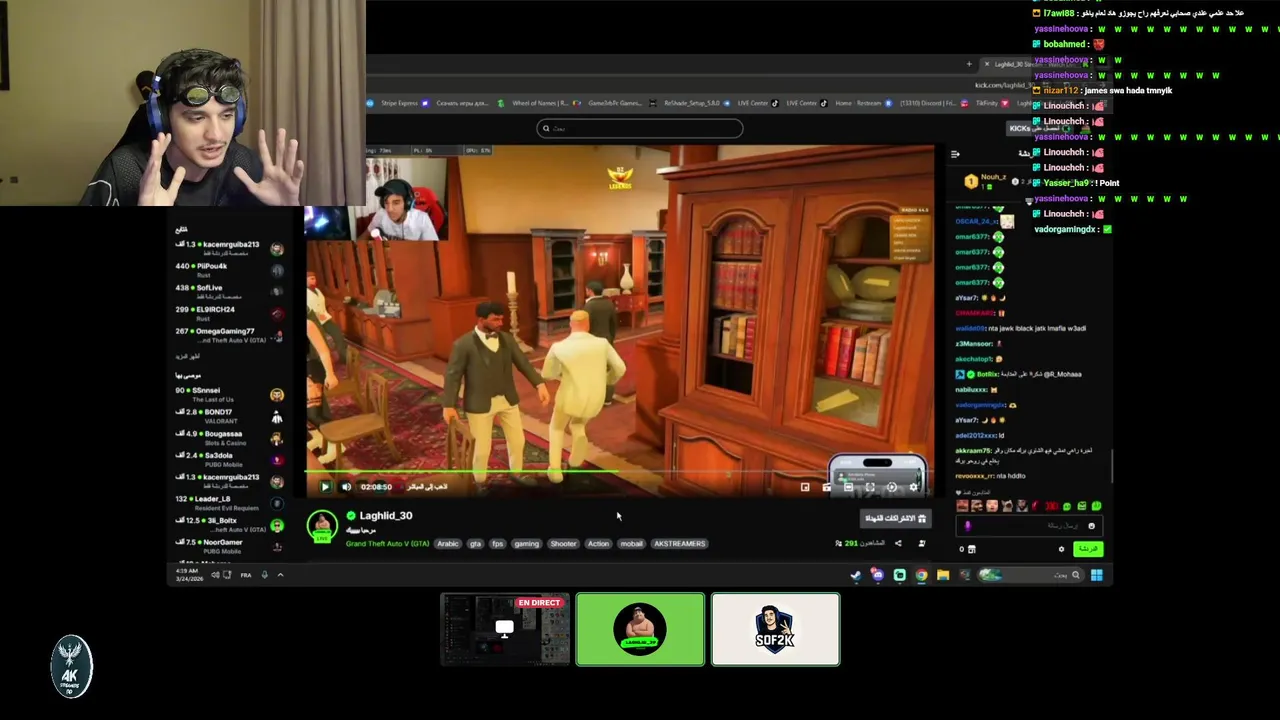Click the taskbar microphone tray icon
This screenshot has width=1280, height=720.
(264, 575)
